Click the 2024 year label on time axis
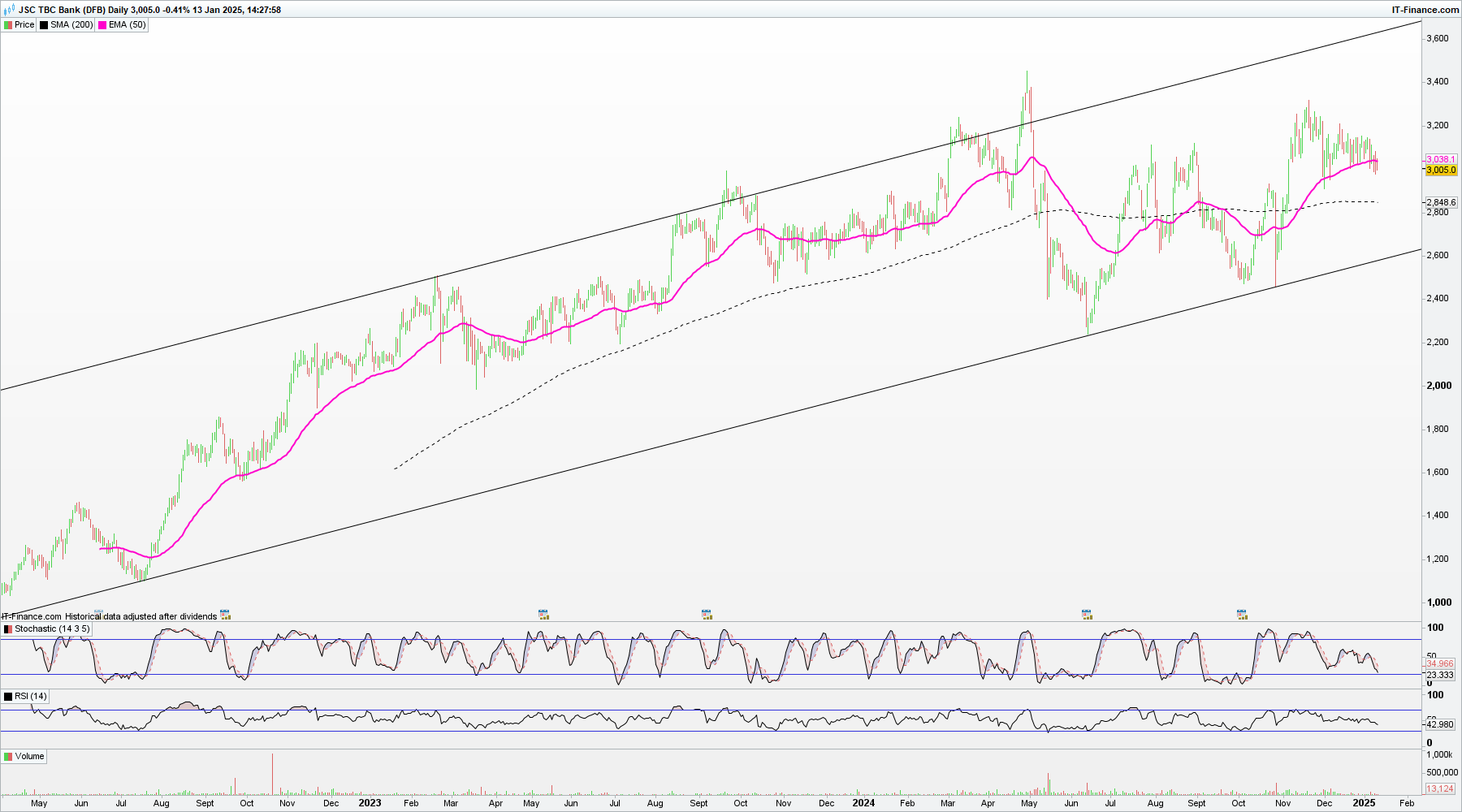The image size is (1462, 812). pos(863,803)
